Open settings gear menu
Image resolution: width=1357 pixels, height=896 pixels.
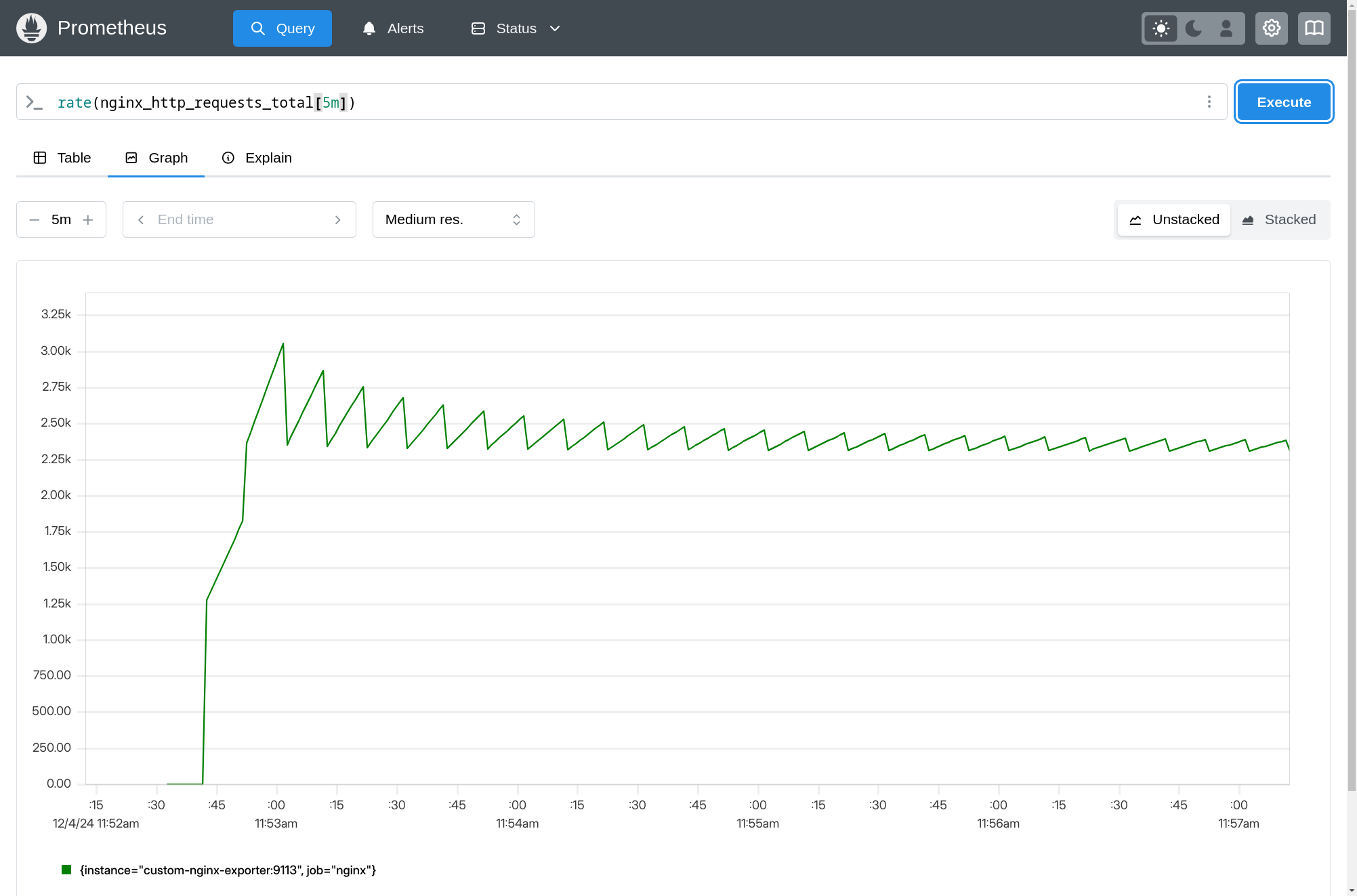tap(1271, 28)
